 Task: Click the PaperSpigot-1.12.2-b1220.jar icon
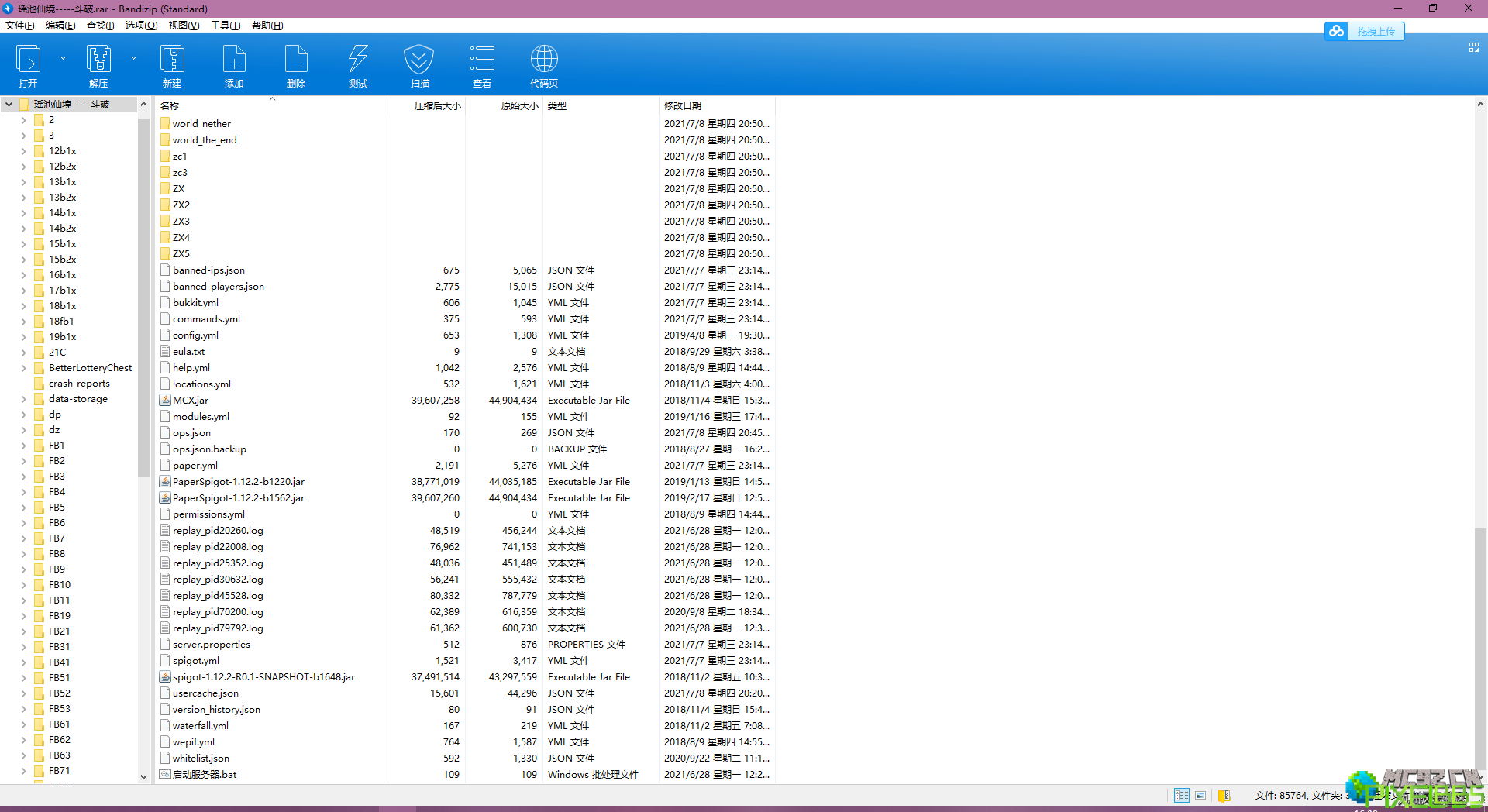[x=165, y=482]
